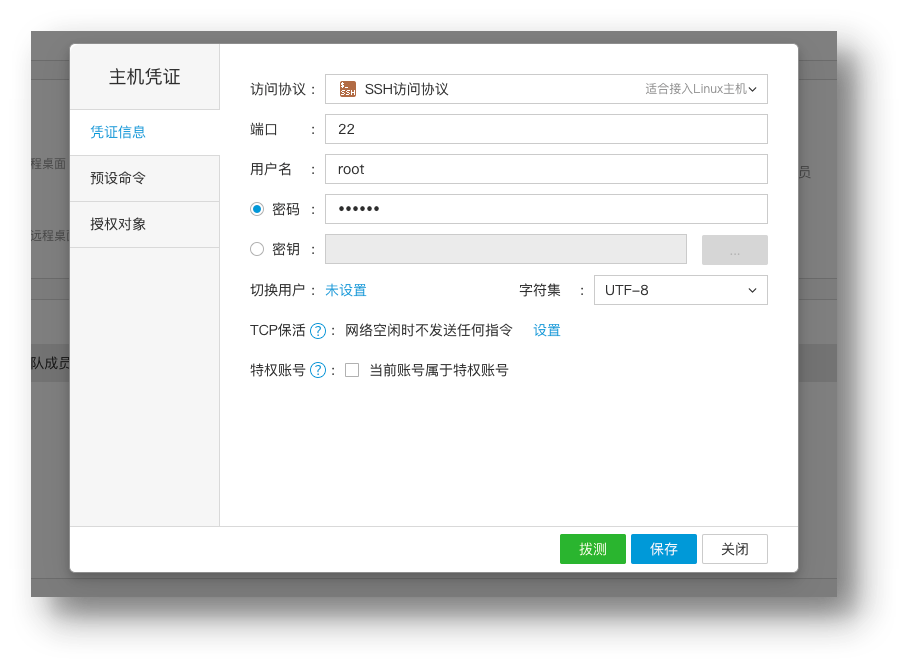Click the 设置 link for TCP保活
The height and width of the screenshot is (668, 908).
[x=546, y=330]
